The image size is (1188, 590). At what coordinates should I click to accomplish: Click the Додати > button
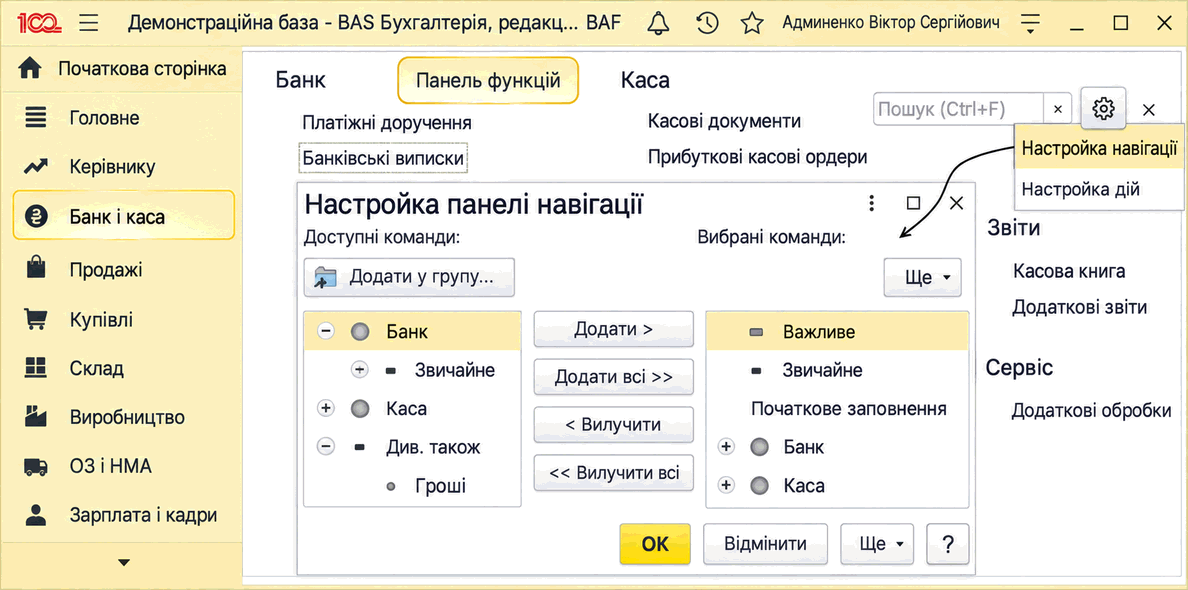(x=614, y=329)
